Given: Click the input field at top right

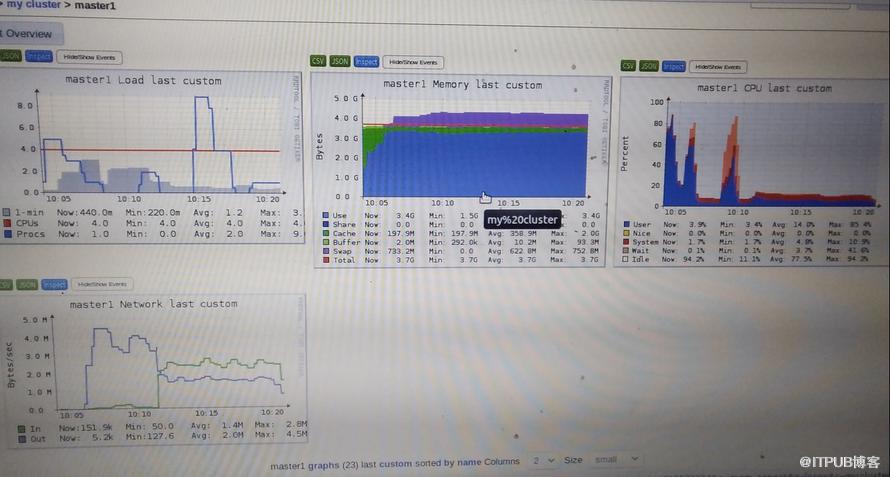Looking at the screenshot, I should pos(799,5).
